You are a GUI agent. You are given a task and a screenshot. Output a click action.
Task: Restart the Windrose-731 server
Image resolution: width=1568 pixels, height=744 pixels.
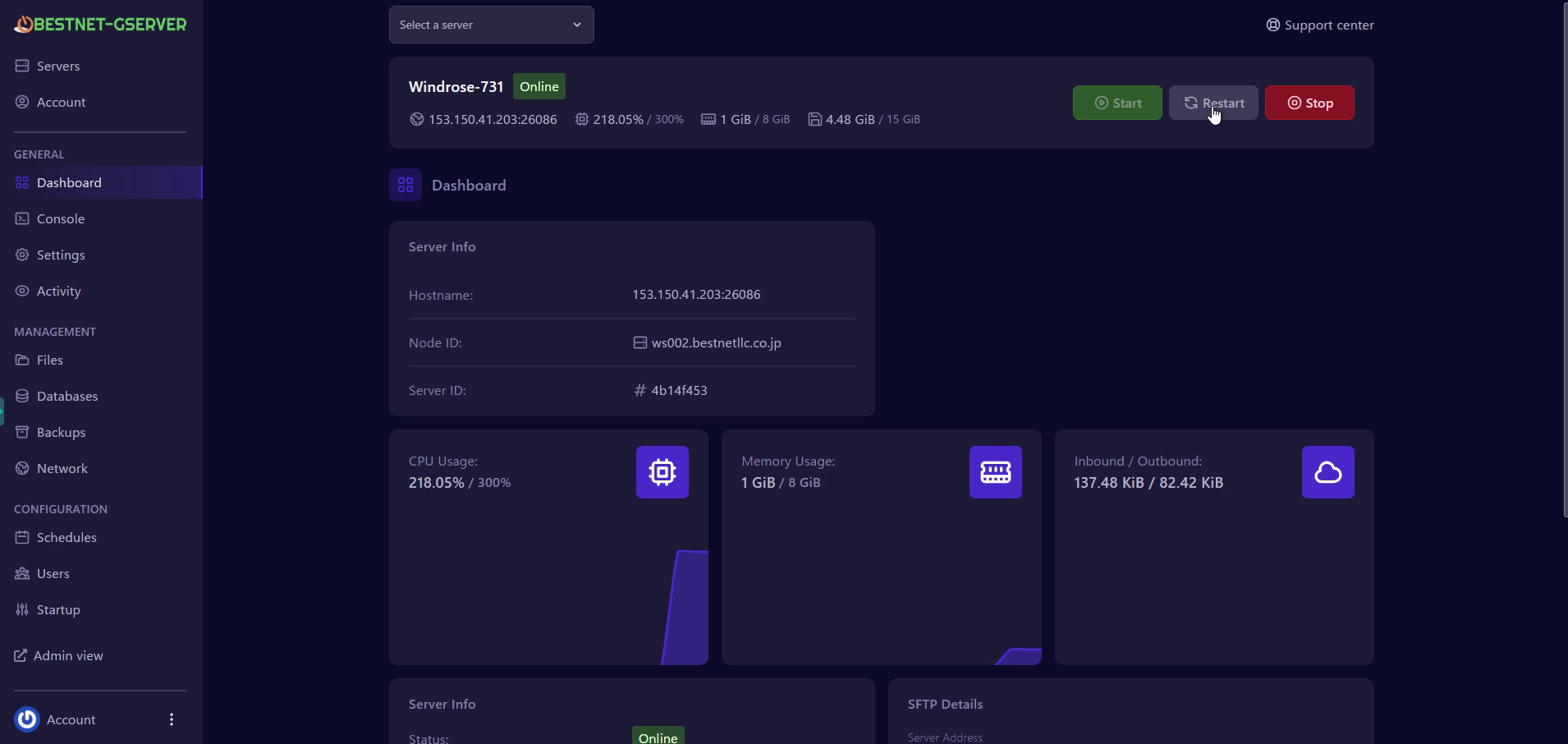click(1213, 103)
